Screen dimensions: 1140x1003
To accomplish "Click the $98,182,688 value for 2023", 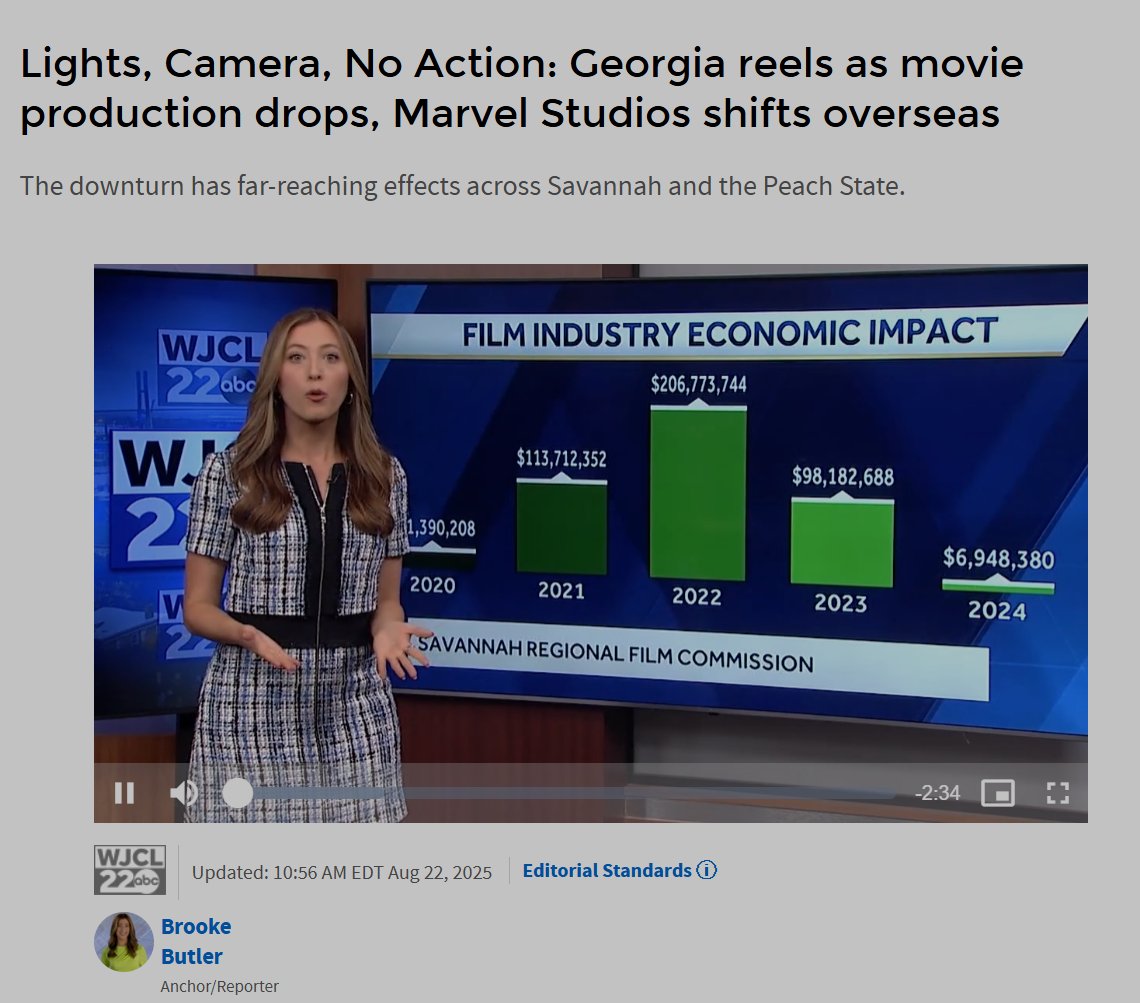I will click(843, 477).
